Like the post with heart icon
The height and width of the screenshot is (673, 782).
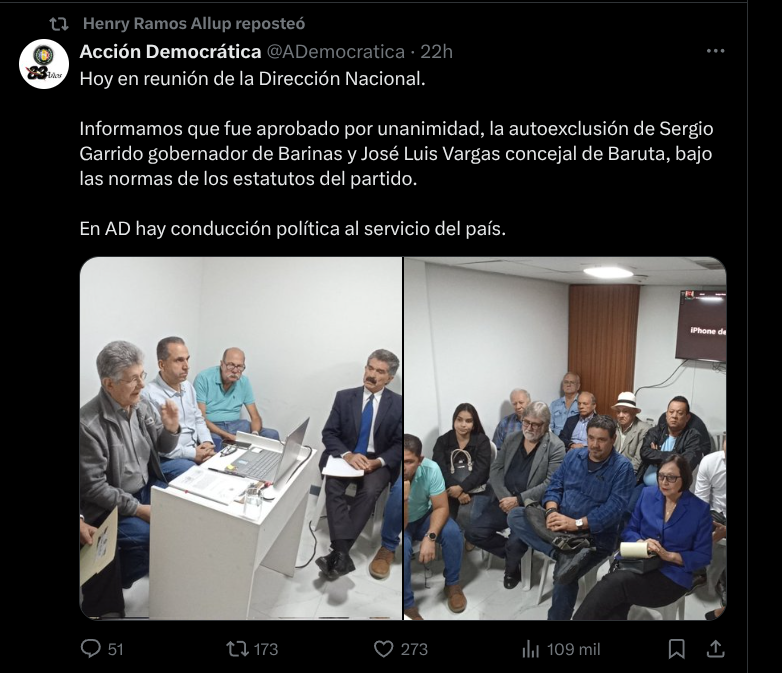click(384, 649)
